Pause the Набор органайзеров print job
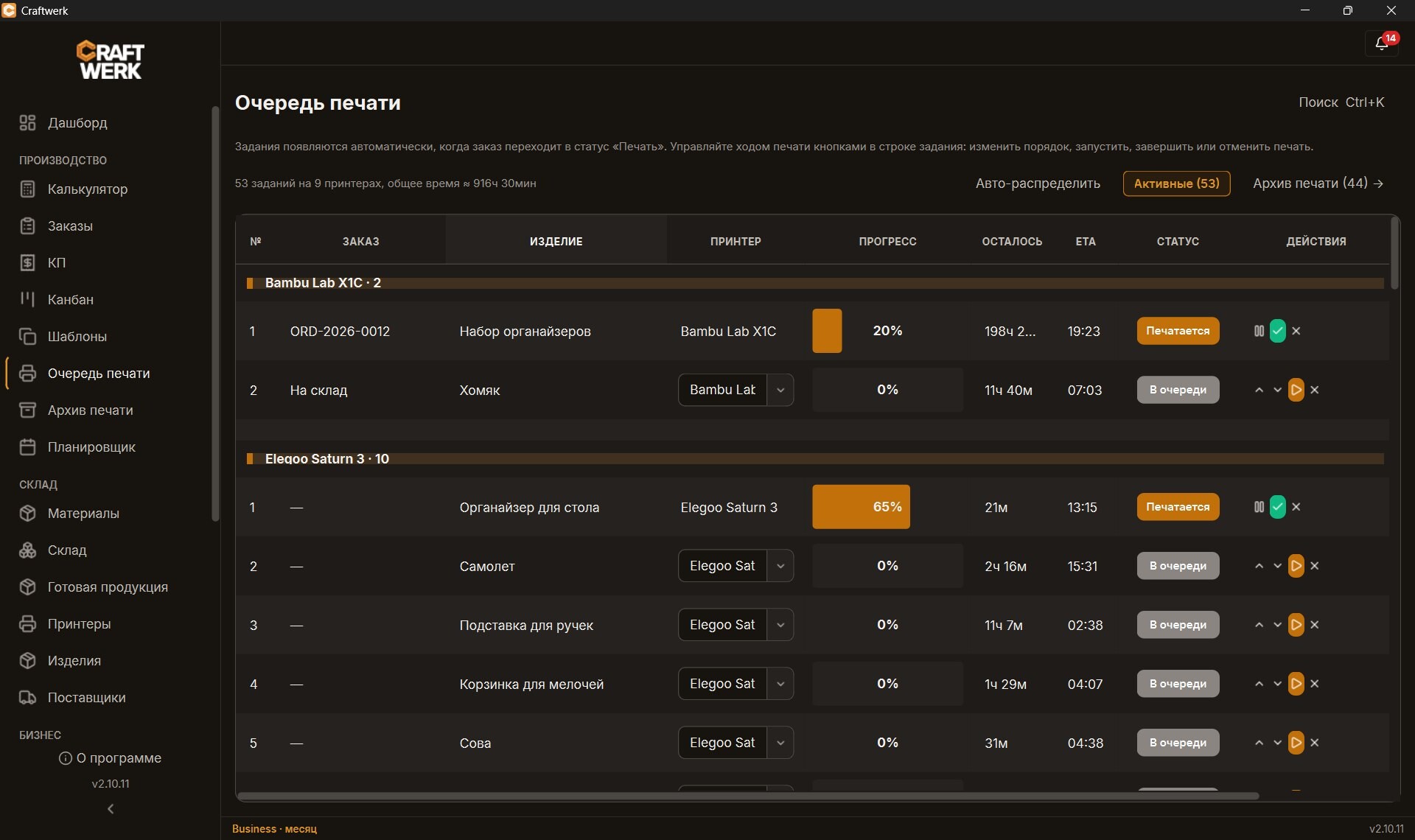The image size is (1415, 840). point(1259,331)
